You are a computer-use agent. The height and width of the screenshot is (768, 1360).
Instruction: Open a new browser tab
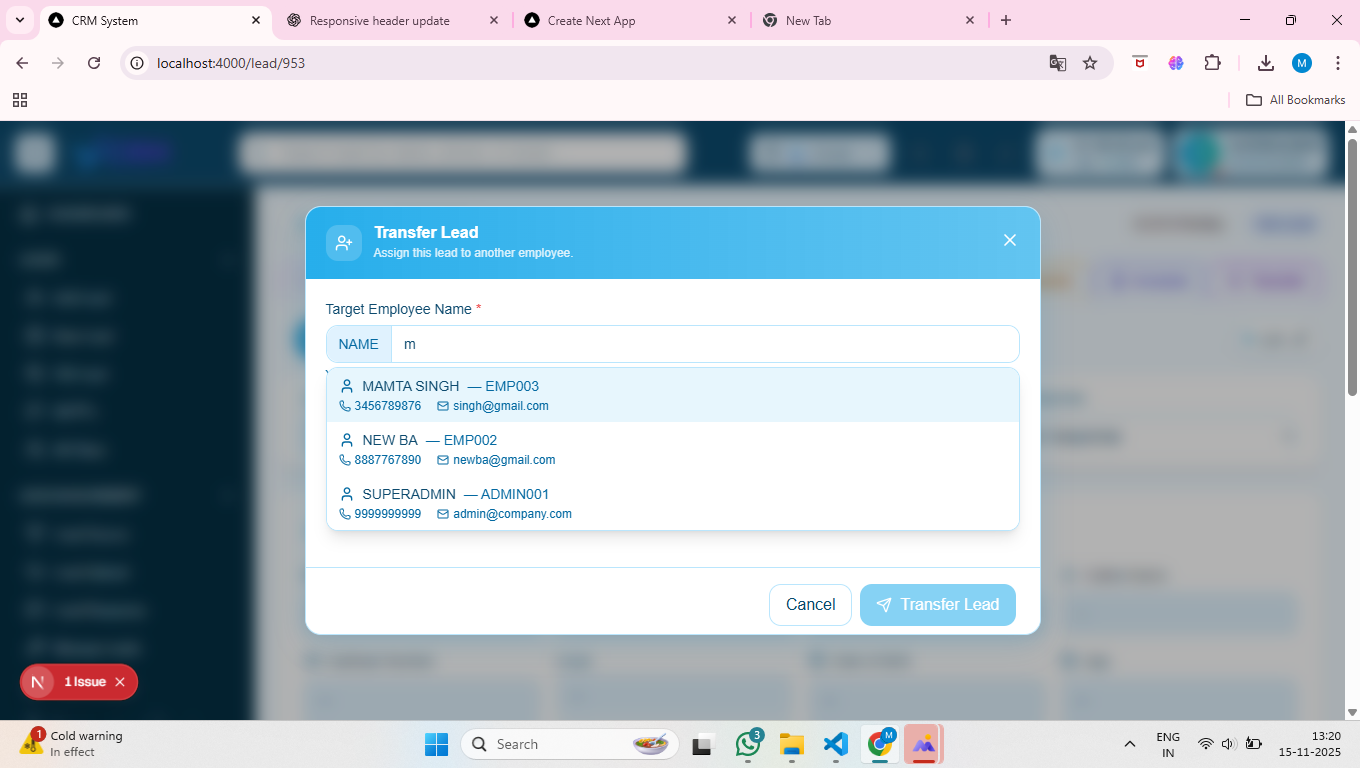[1006, 20]
